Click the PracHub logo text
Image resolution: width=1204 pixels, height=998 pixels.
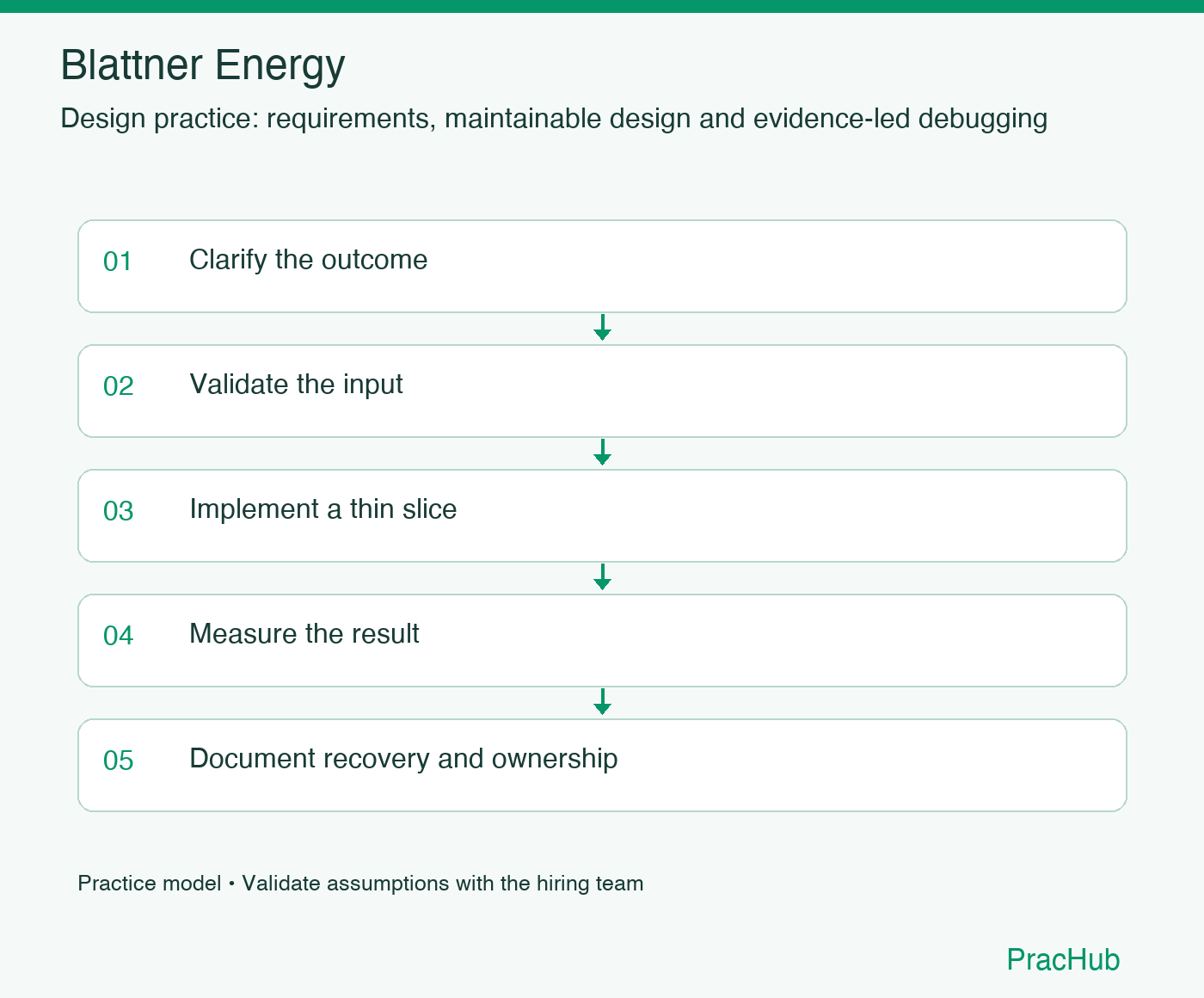tap(1063, 959)
